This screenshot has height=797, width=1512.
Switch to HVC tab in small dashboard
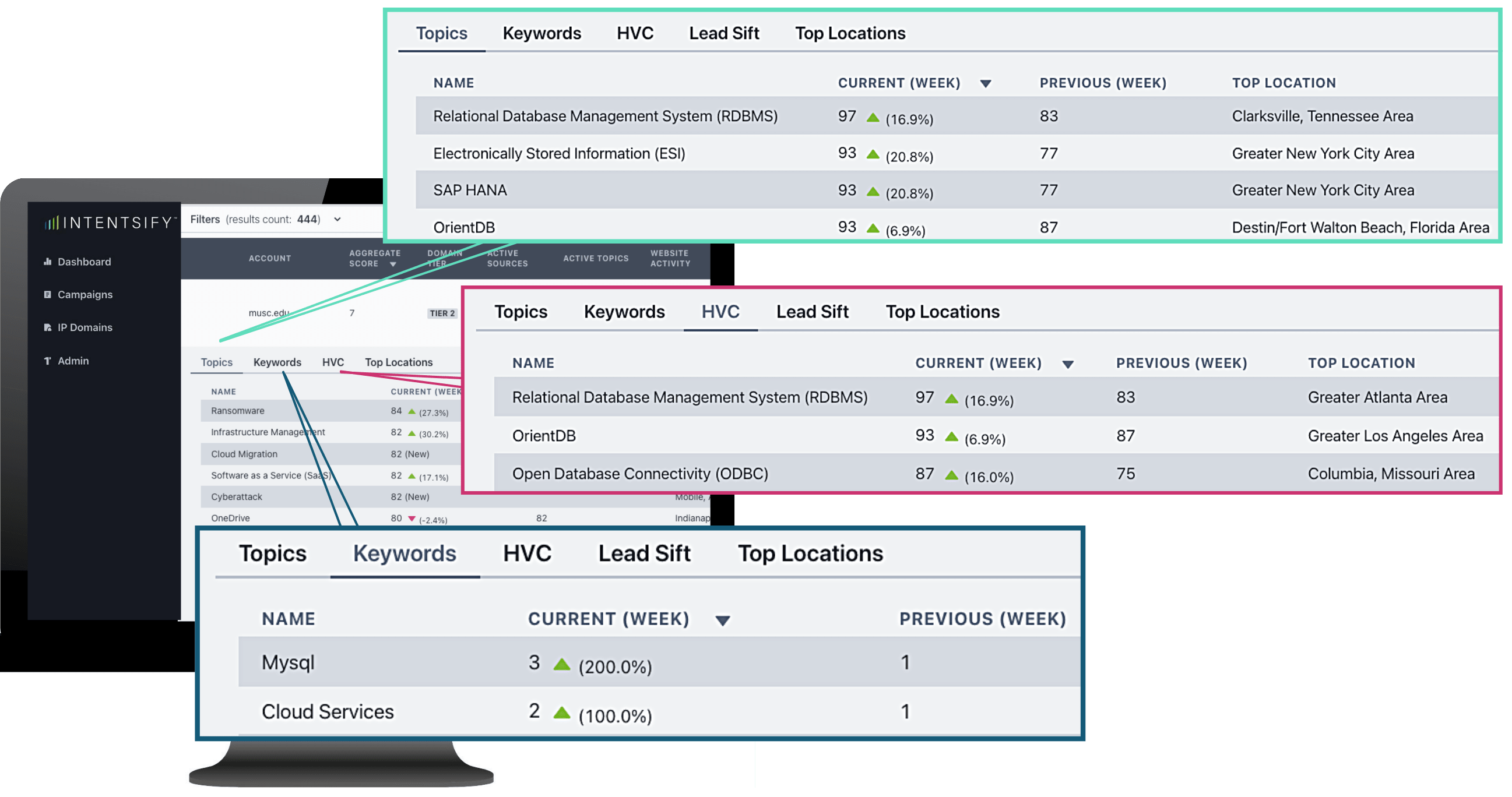tap(333, 362)
